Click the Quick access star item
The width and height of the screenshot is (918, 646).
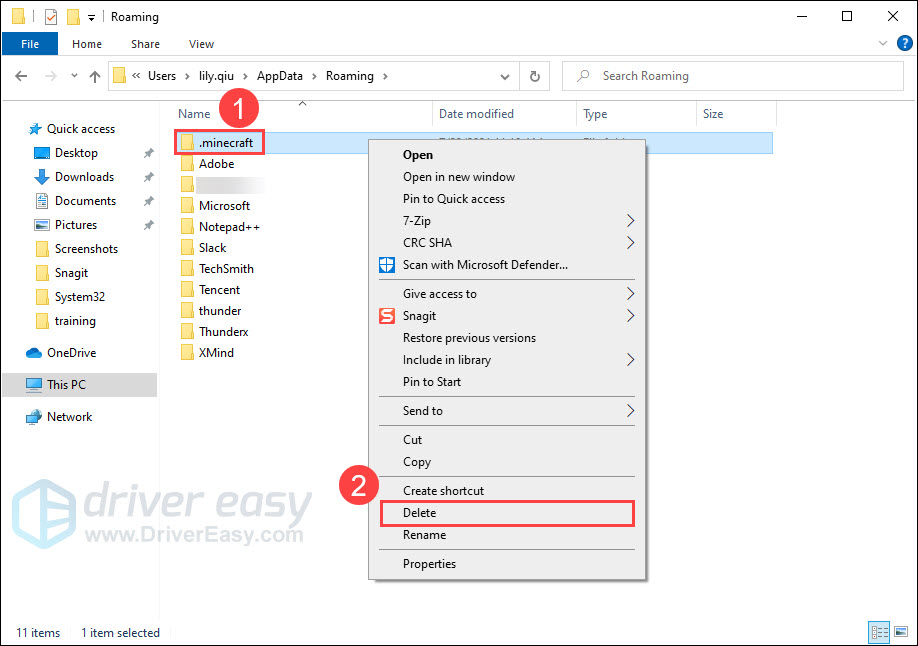(81, 129)
